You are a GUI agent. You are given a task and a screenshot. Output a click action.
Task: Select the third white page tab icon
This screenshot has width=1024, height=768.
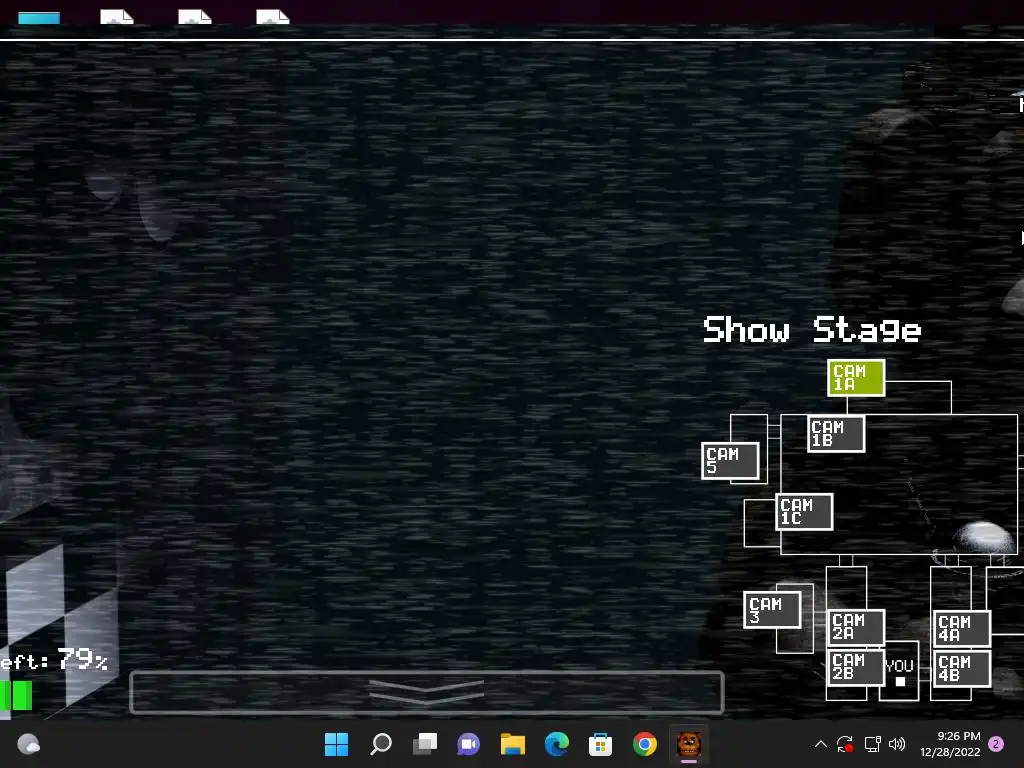(x=273, y=17)
